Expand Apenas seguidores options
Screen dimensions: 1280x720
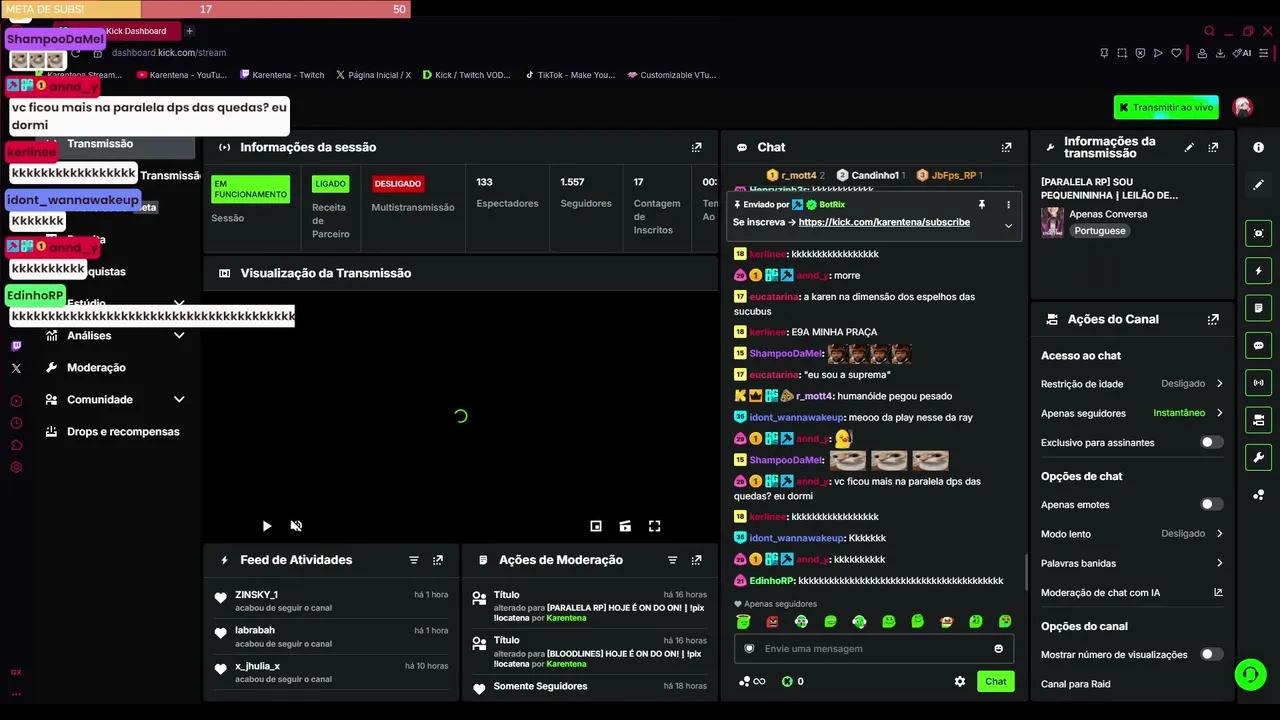[1219, 413]
